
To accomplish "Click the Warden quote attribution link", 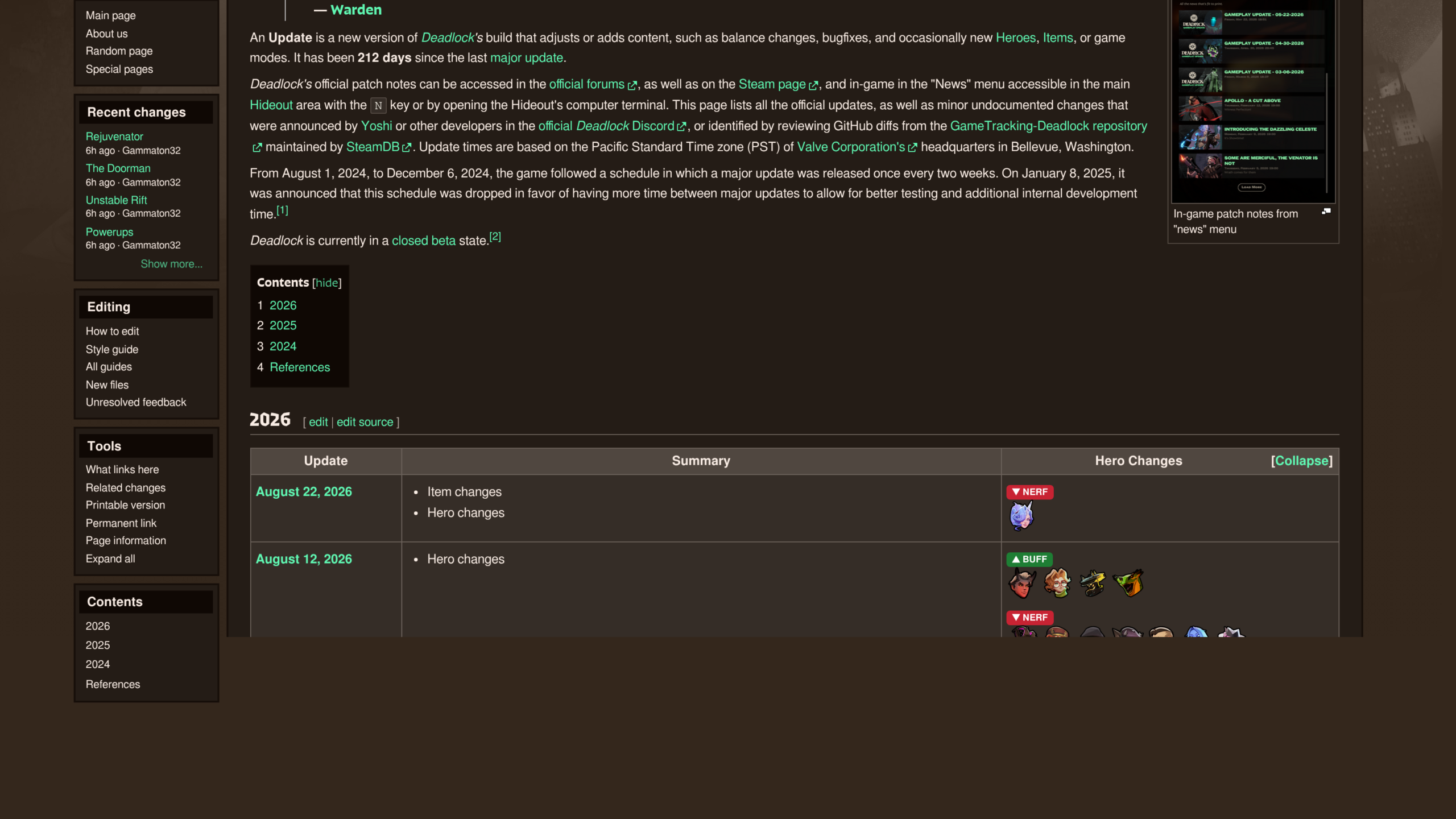I will [356, 10].
